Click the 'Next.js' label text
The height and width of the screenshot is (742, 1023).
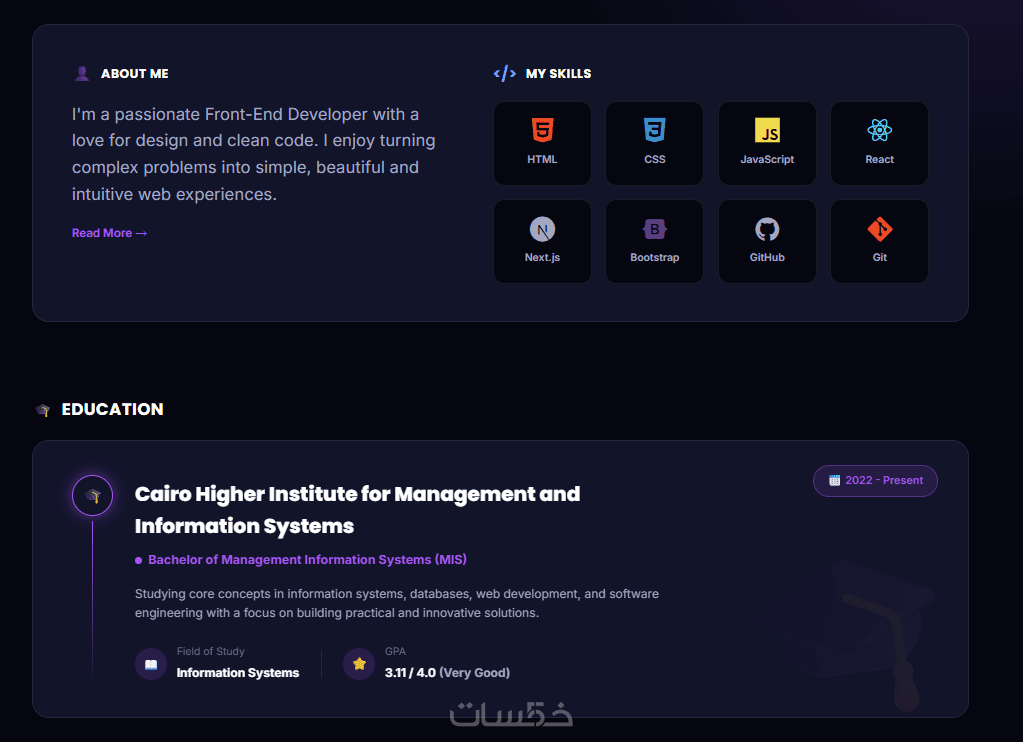tap(542, 257)
